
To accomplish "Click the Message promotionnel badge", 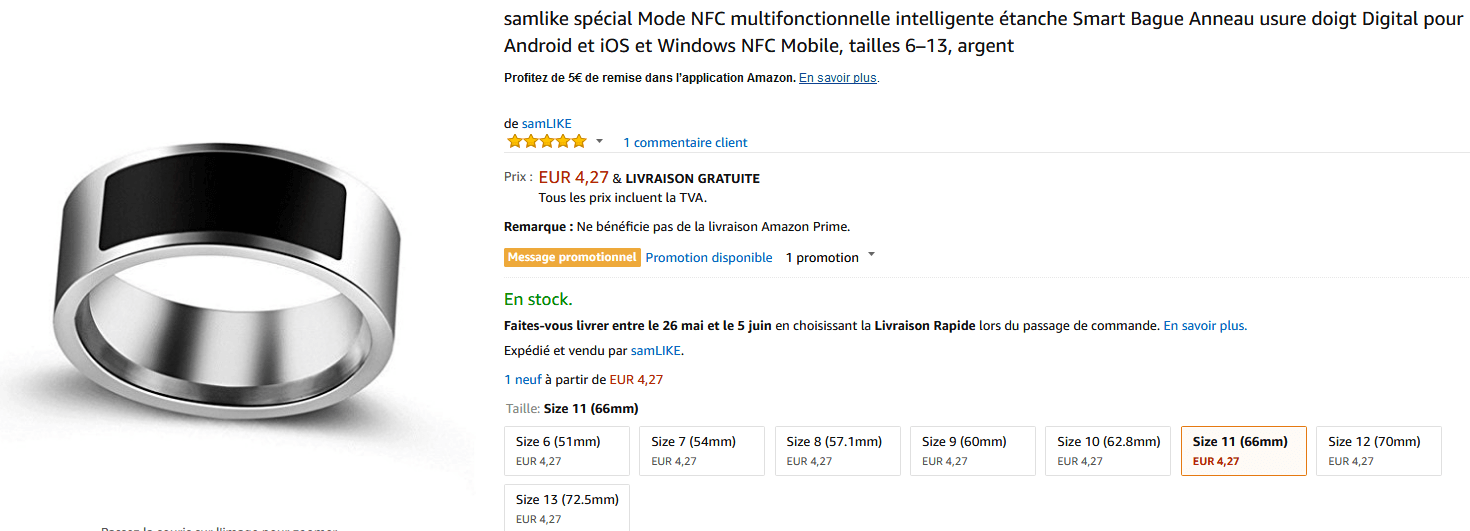I will [x=572, y=257].
